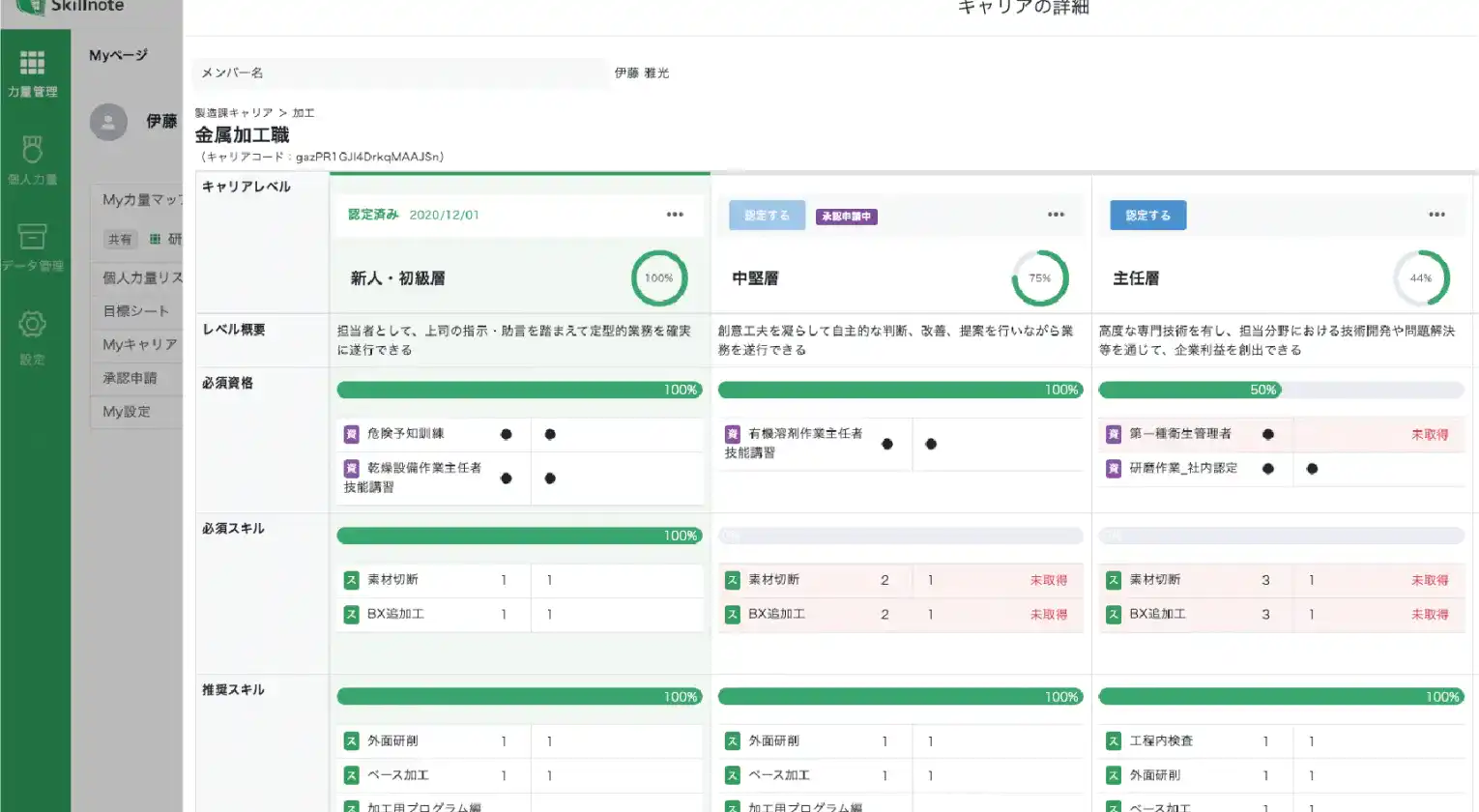Image resolution: width=1479 pixels, height=812 pixels.
Task: Open My力量マップ in the My page menu
Action: click(136, 200)
